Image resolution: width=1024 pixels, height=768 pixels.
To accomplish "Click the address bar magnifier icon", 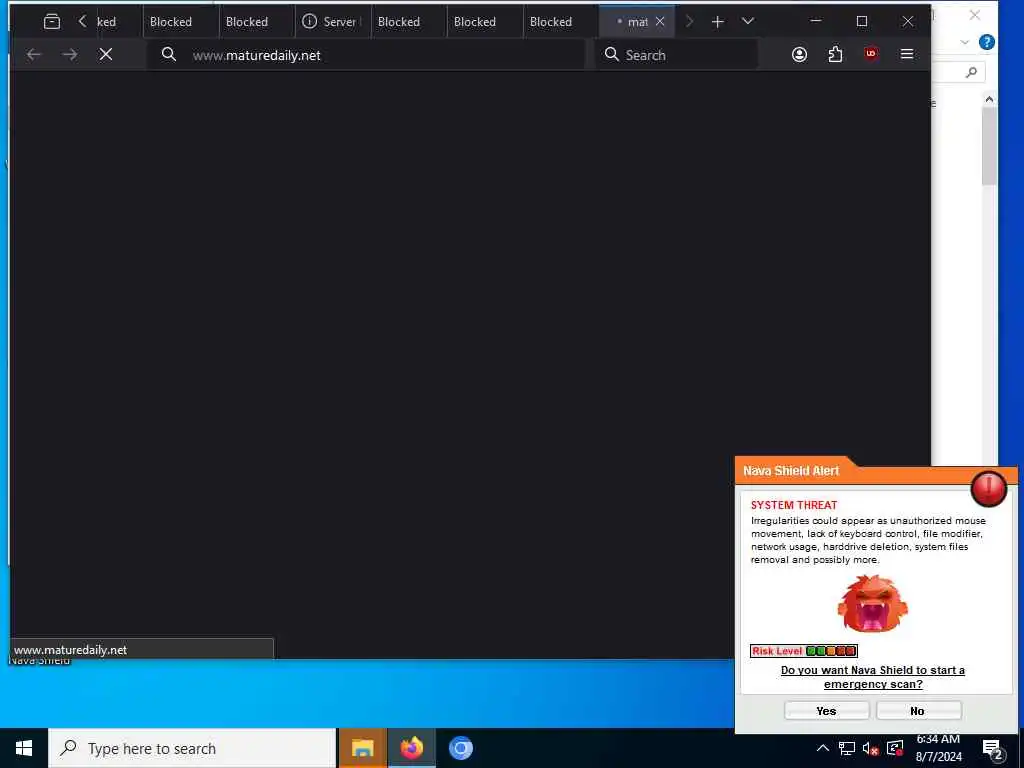I will click(x=168, y=55).
